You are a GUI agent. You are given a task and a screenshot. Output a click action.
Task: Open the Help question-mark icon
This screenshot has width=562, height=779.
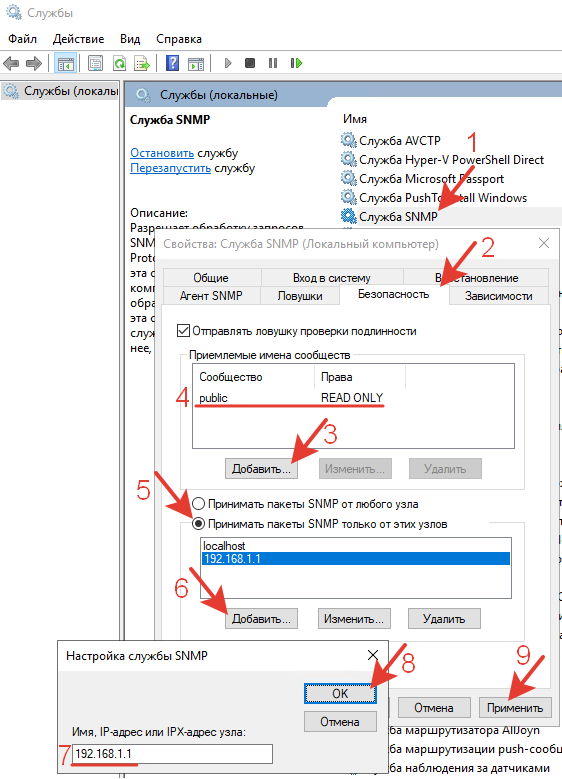[x=172, y=63]
